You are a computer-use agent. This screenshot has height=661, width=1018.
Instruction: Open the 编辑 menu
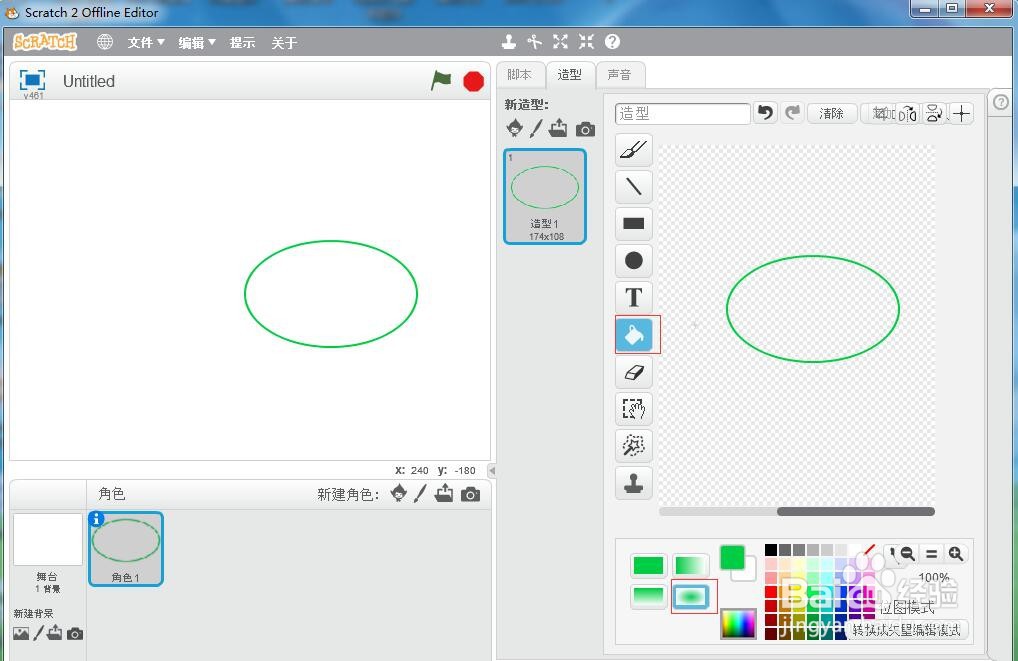pos(196,42)
